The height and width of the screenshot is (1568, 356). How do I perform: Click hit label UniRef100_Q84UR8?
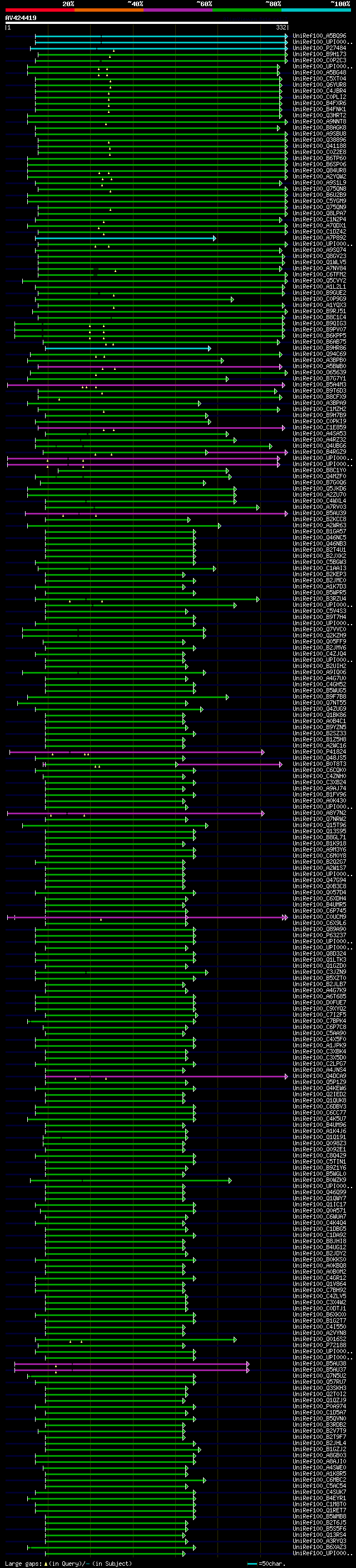pyautogui.click(x=319, y=170)
